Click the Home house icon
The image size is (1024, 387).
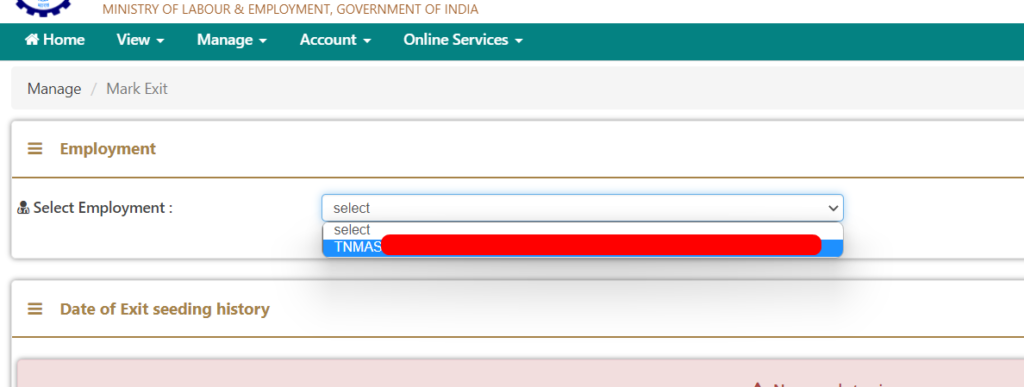tap(32, 40)
